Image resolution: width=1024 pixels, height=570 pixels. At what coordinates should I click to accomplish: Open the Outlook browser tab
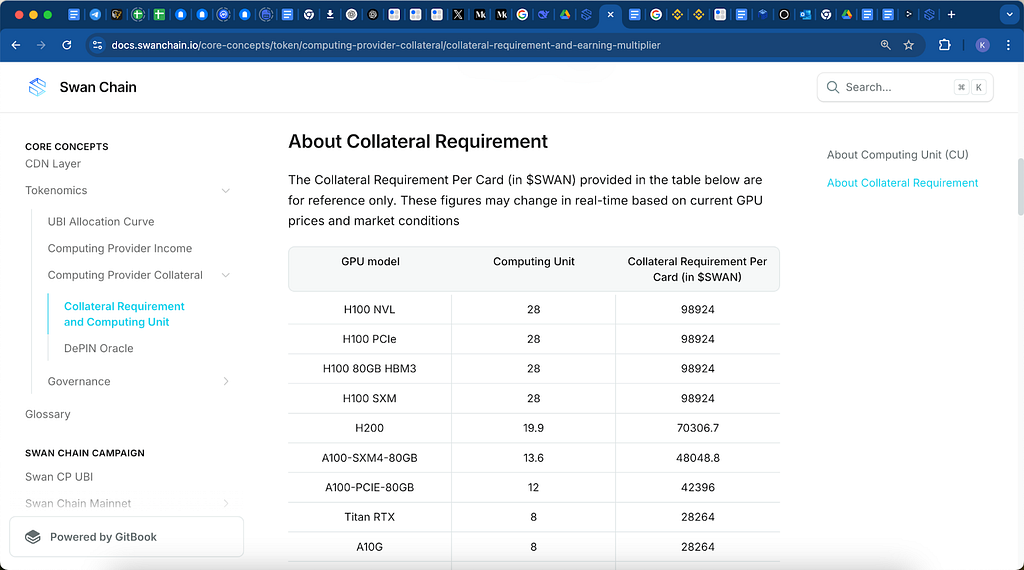pyautogui.click(x=805, y=14)
